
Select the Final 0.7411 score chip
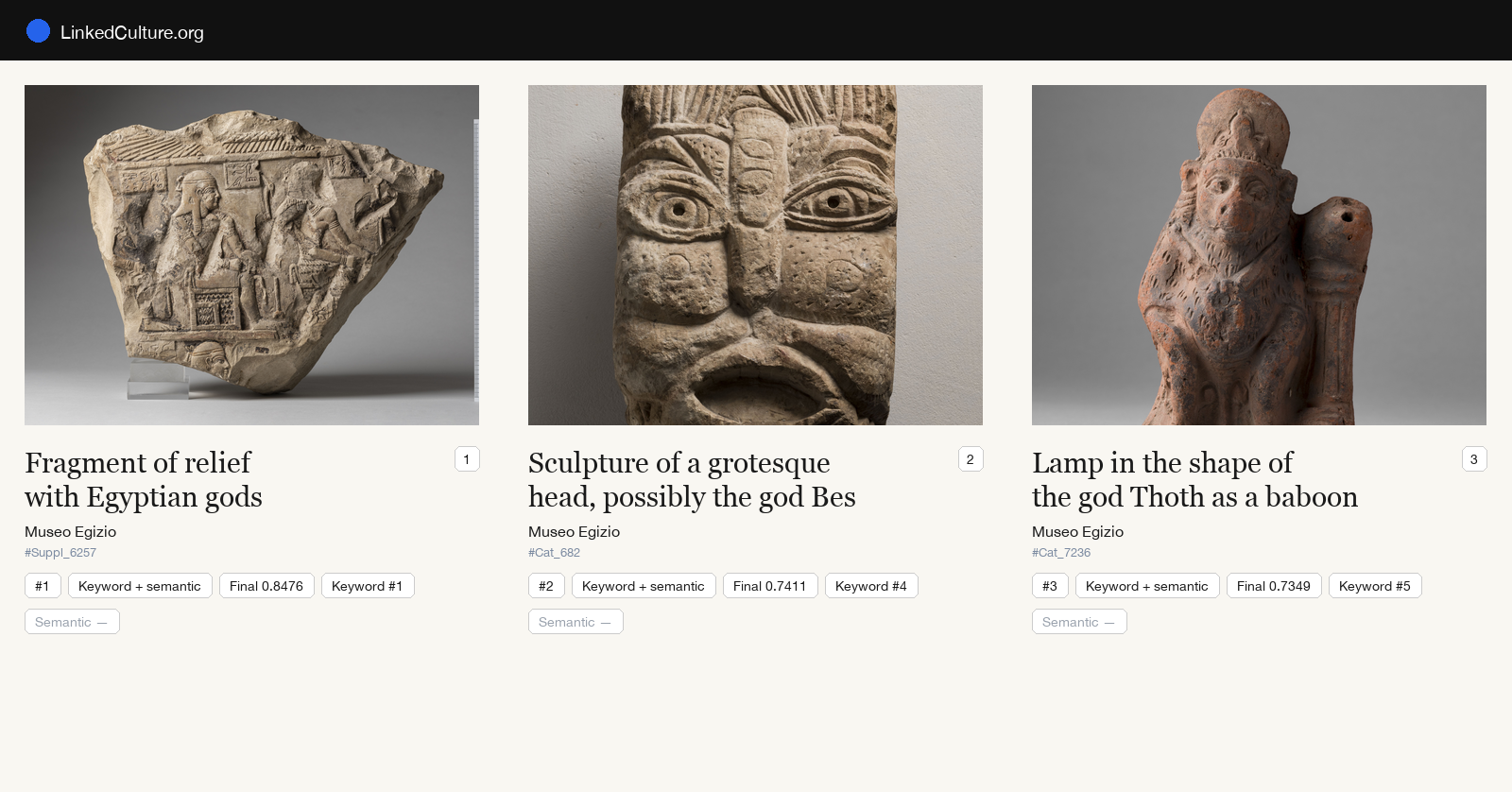pyautogui.click(x=770, y=586)
